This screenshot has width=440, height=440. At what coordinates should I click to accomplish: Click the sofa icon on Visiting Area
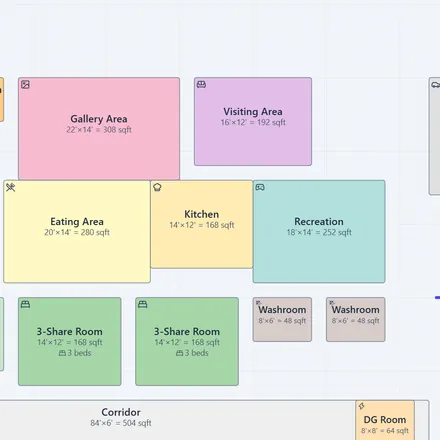[201, 85]
